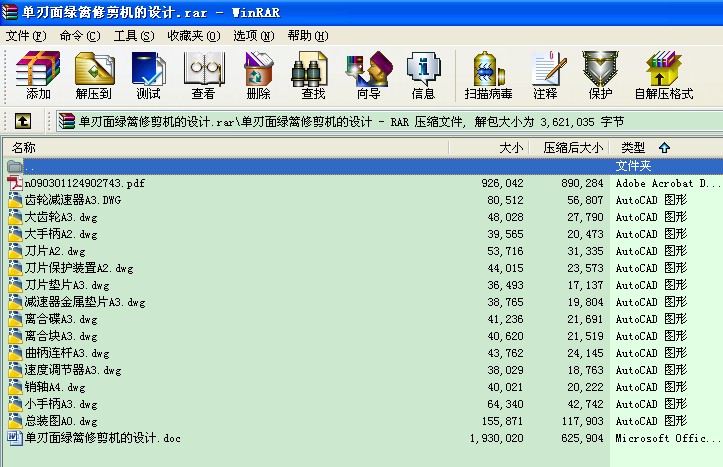This screenshot has height=467, width=723.
Task: Click the 删除 (Delete) toolbar icon
Action: point(258,76)
